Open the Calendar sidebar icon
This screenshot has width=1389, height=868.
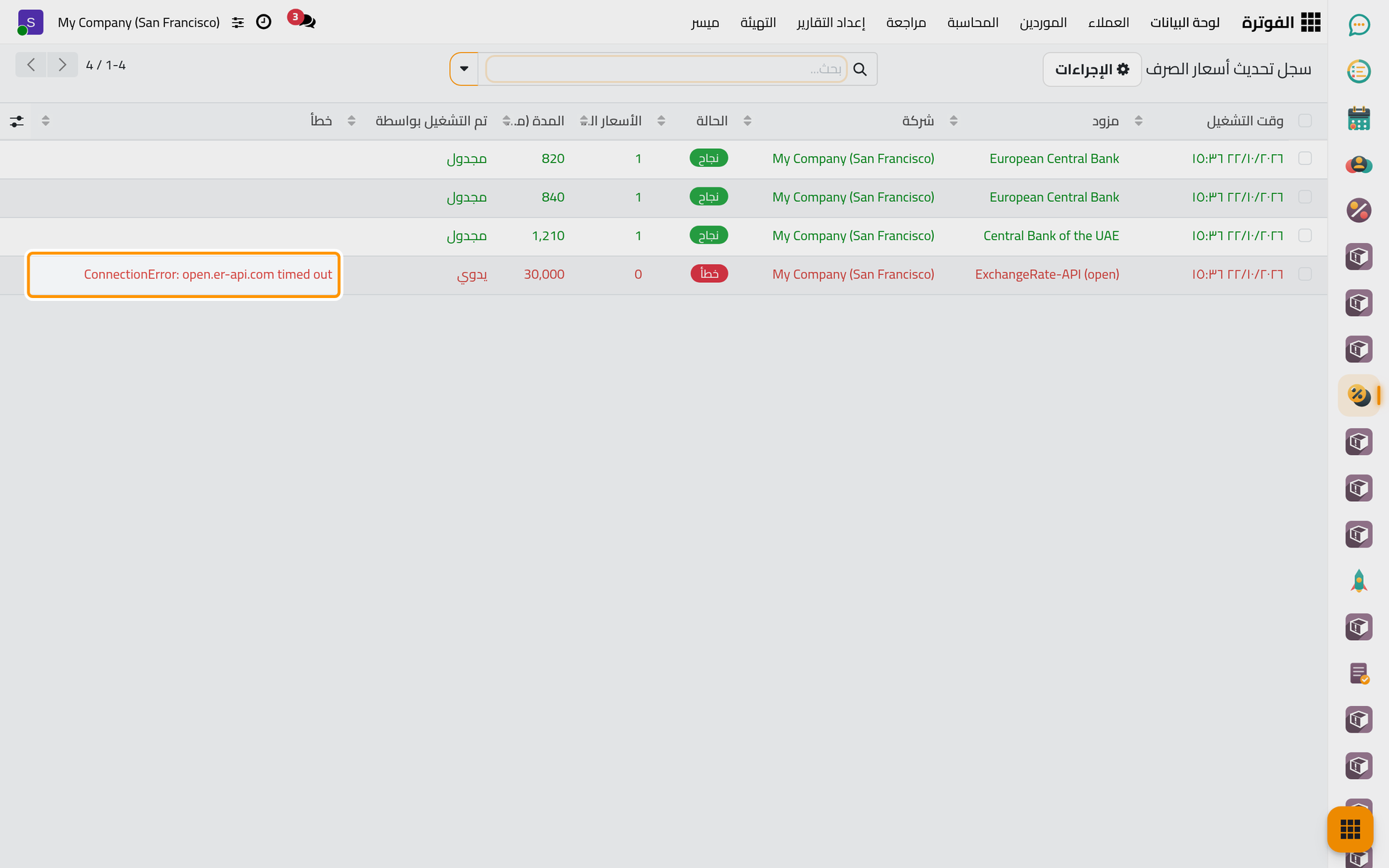1359,118
